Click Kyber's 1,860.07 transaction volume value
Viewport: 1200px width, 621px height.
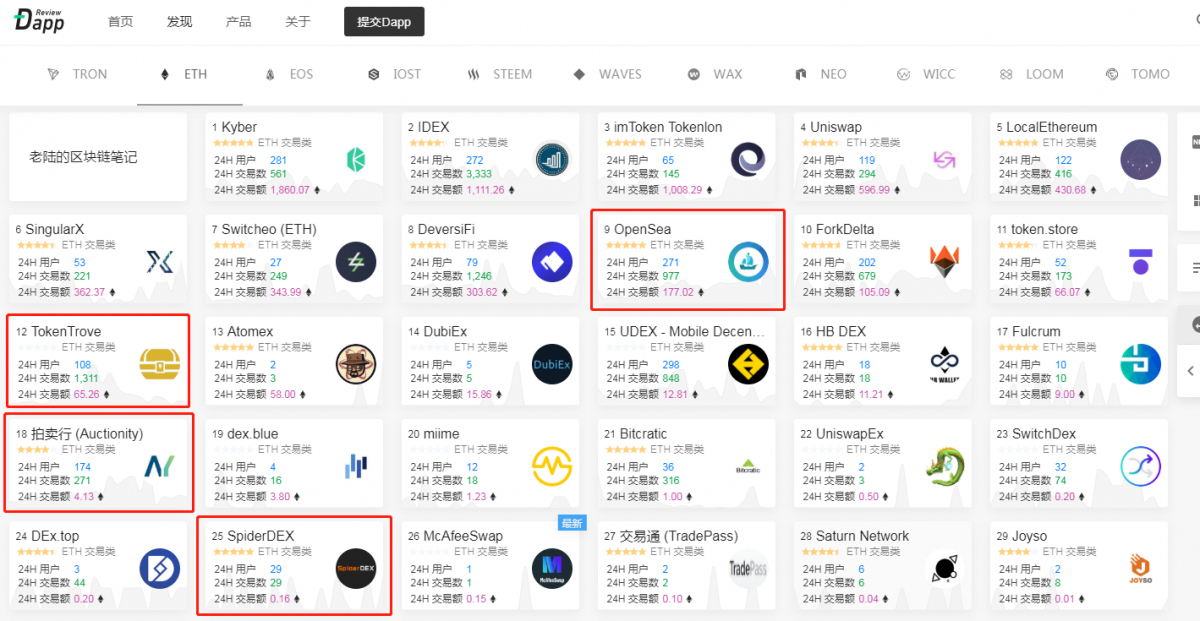pyautogui.click(x=290, y=189)
